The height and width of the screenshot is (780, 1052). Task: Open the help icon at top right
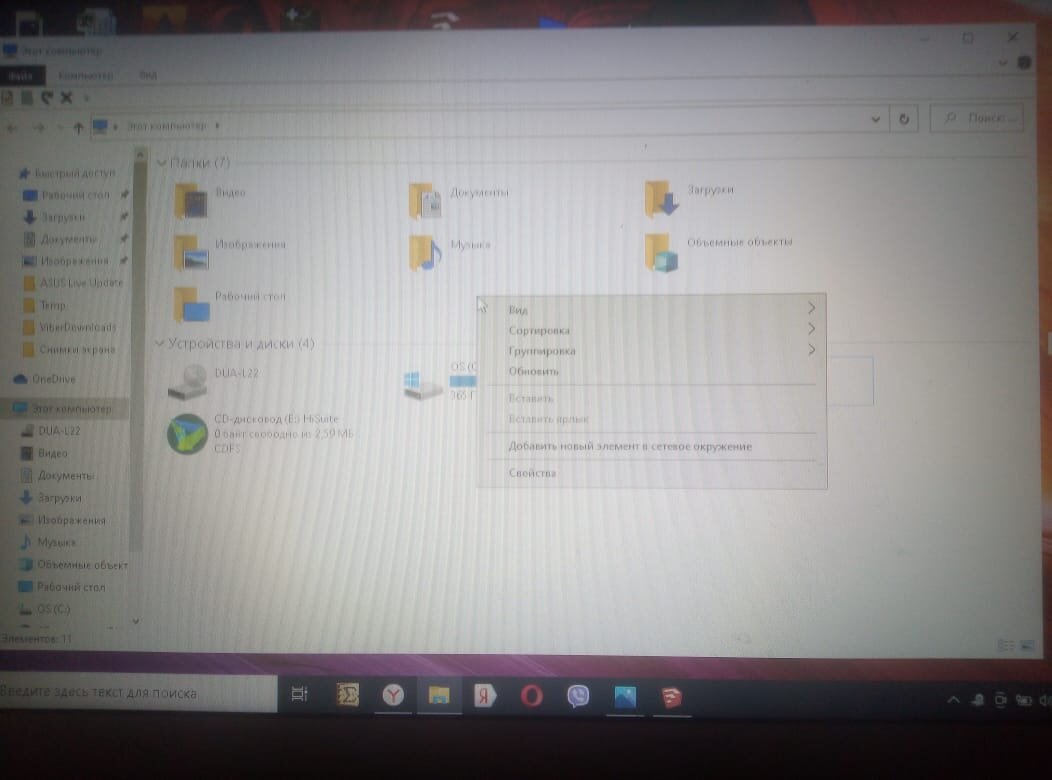click(x=1024, y=62)
